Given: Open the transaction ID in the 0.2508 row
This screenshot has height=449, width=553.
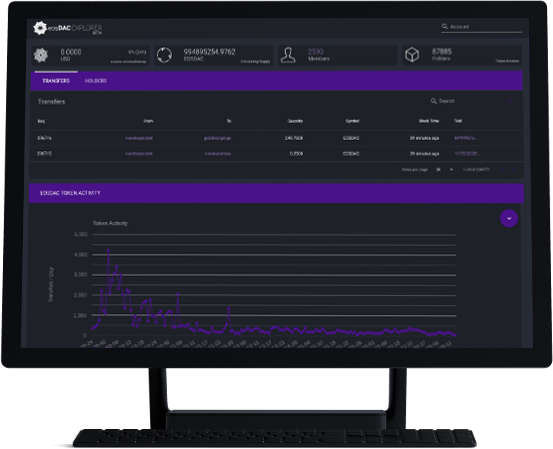Looking at the screenshot, I should click(x=467, y=154).
